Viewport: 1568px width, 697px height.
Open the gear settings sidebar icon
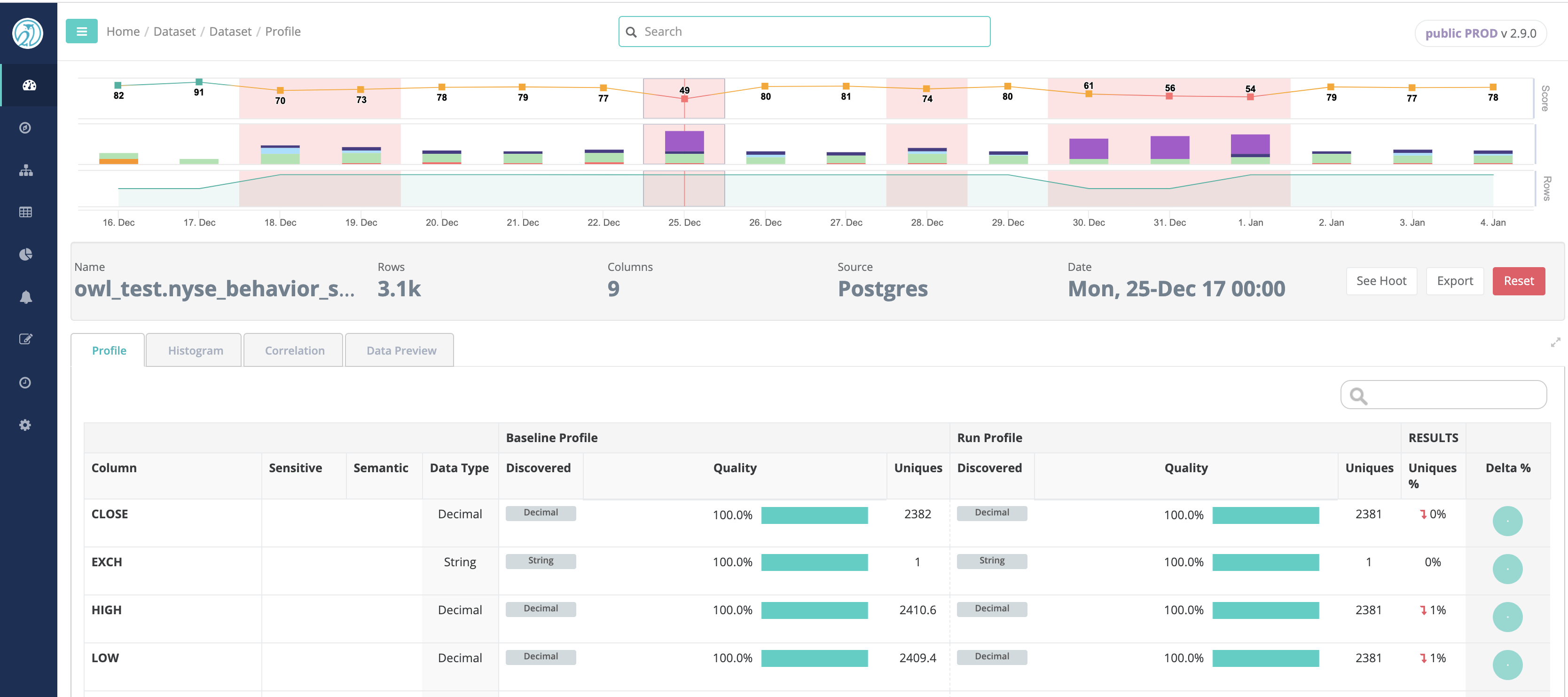point(25,425)
